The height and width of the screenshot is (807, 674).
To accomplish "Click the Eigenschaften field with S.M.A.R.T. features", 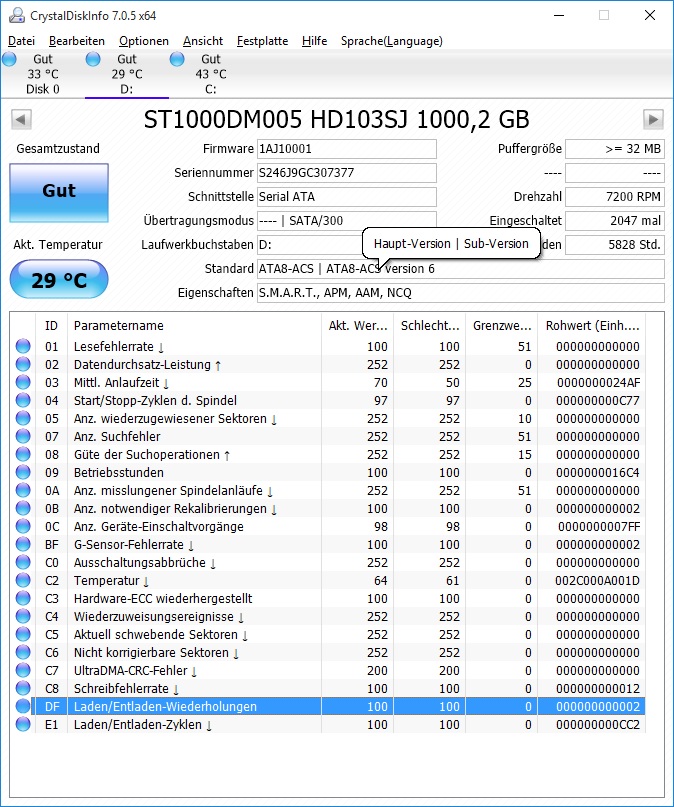I will [x=460, y=293].
